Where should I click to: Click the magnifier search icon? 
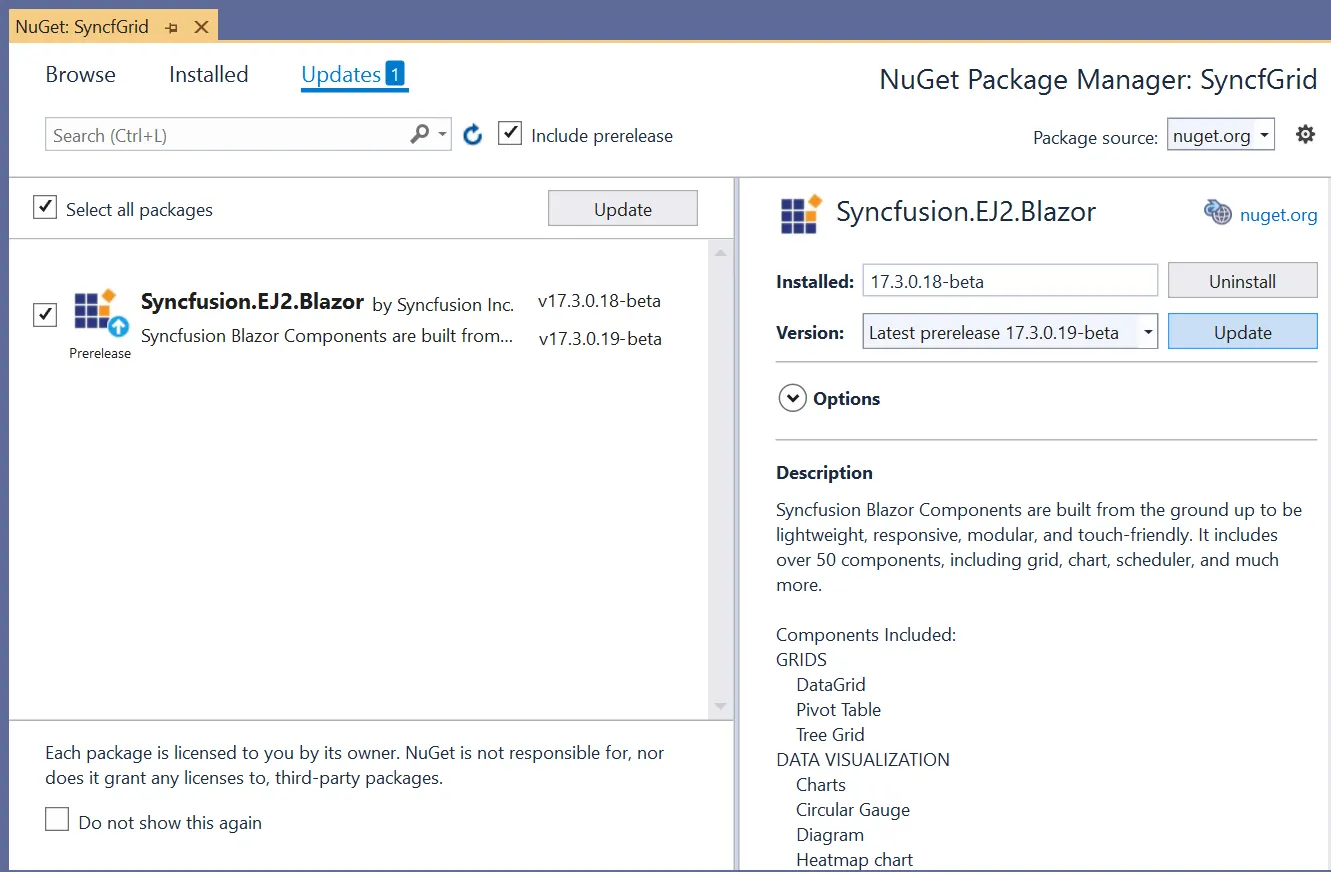[x=419, y=134]
